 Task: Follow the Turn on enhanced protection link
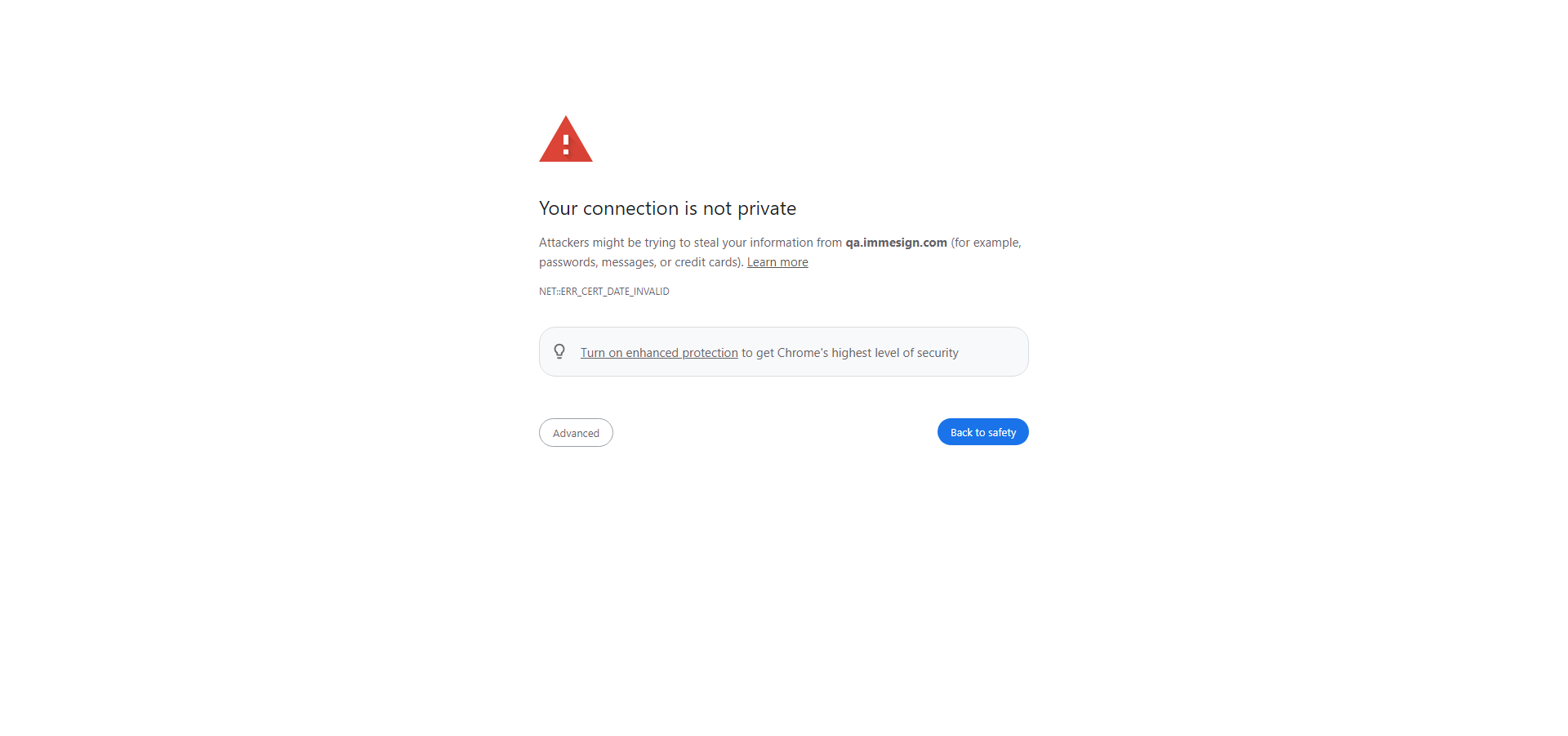point(659,353)
